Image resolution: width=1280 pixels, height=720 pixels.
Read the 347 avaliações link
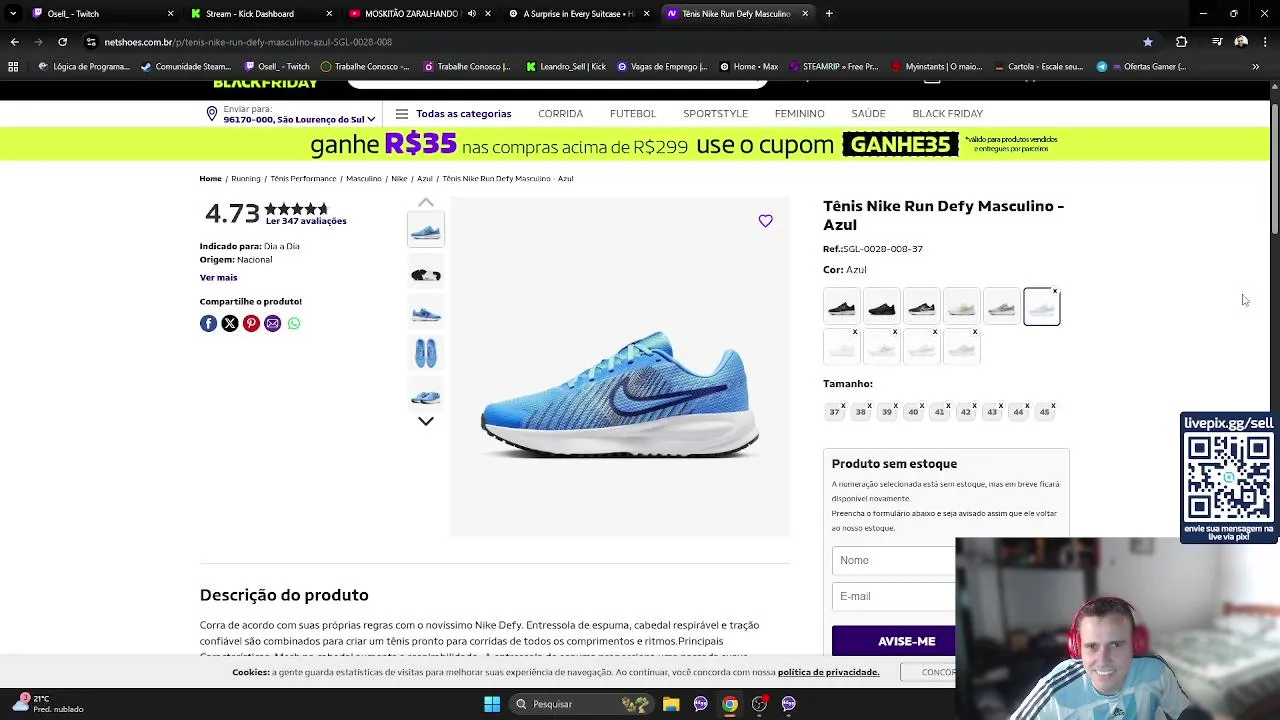click(x=306, y=221)
